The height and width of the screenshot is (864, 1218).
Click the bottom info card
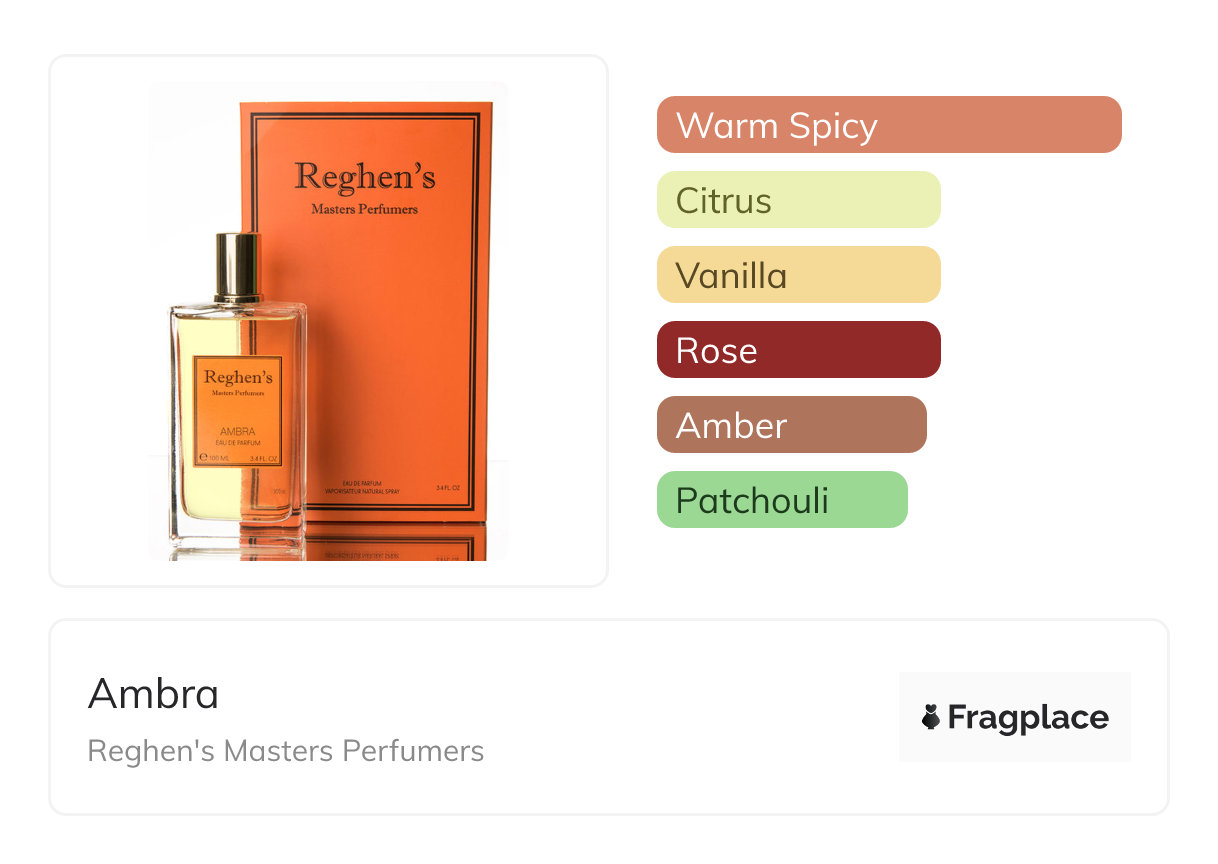pos(609,717)
